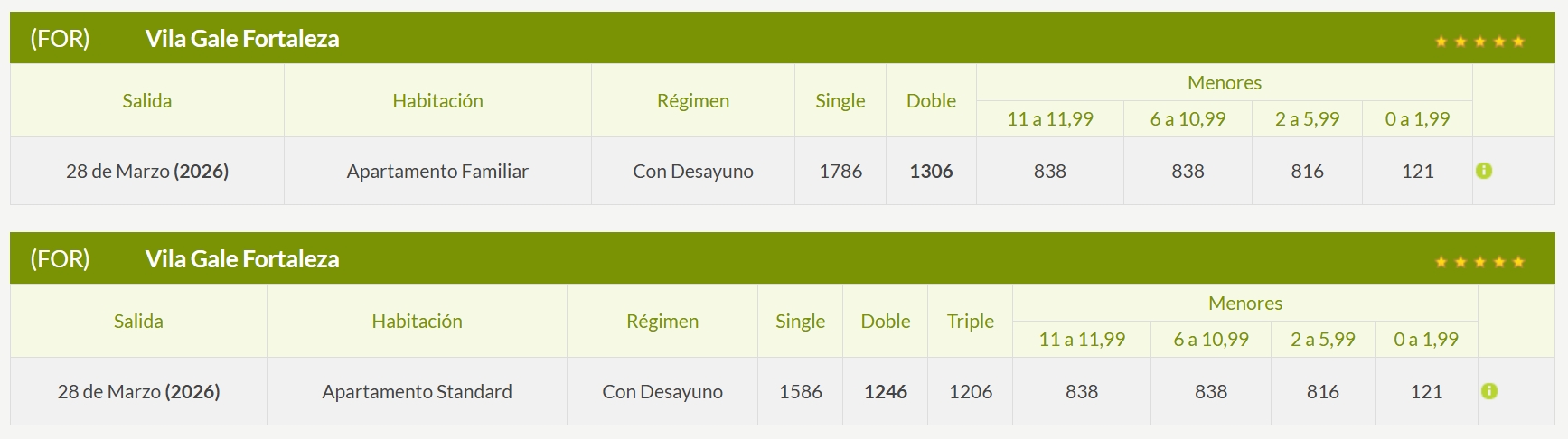Click the info icon in the Apartamento Standard row
Viewport: 1568px width, 439px height.
click(x=1489, y=391)
